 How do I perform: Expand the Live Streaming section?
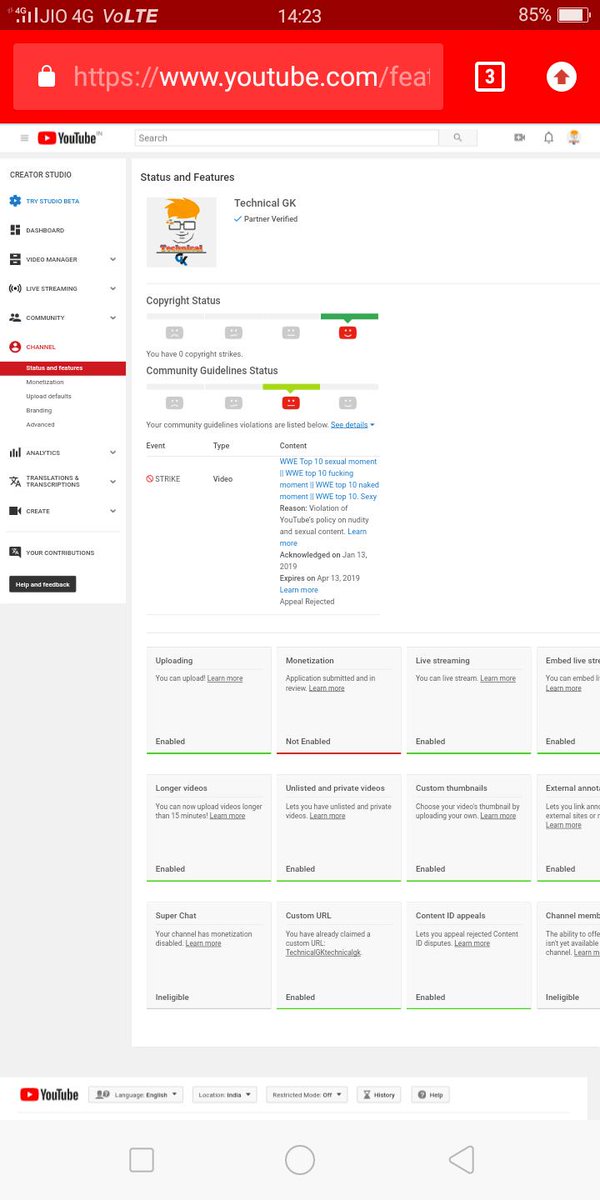pos(112,288)
